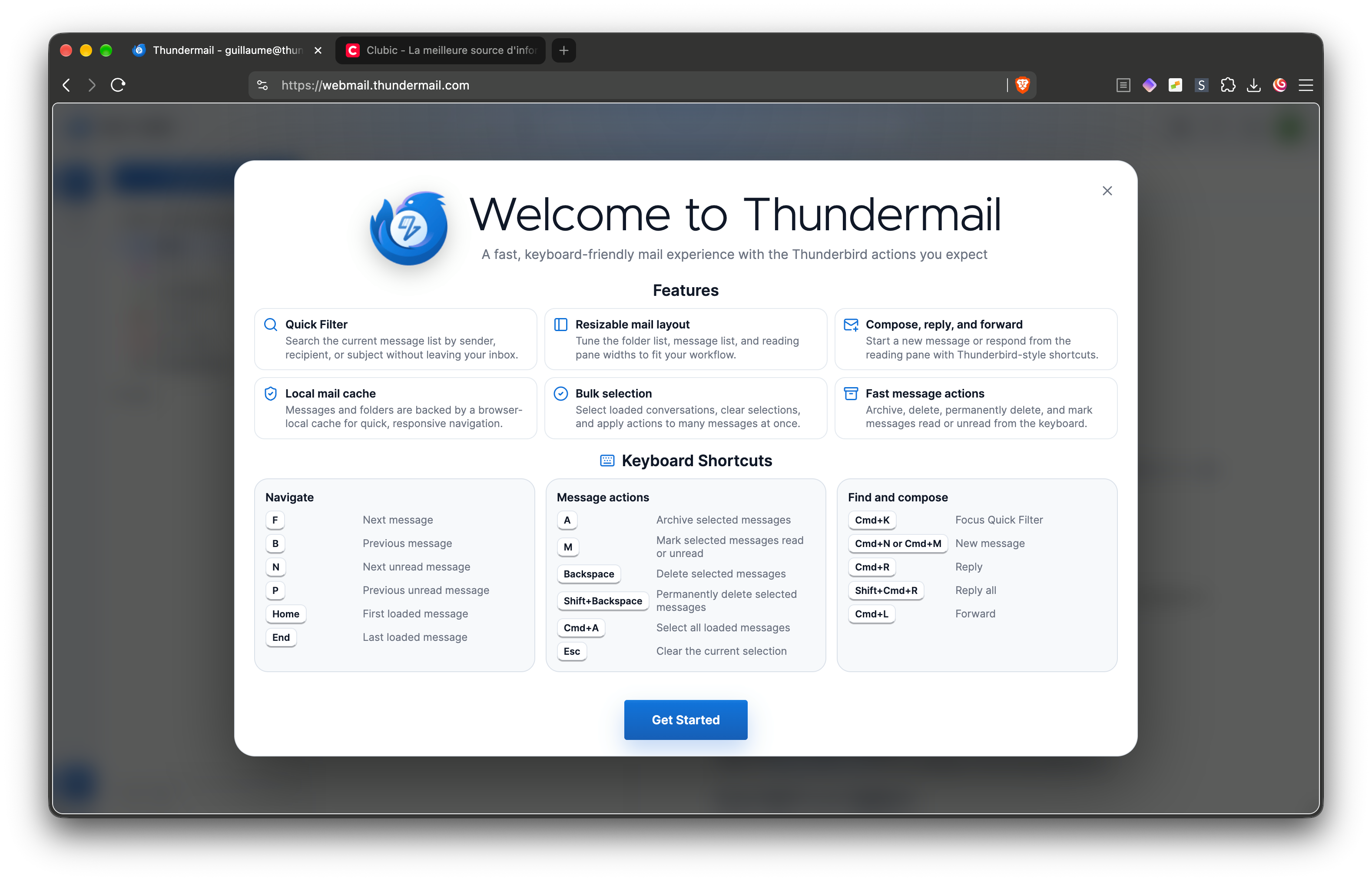Click the Resizable mail layout icon
Viewport: 1372px width, 882px height.
click(560, 325)
